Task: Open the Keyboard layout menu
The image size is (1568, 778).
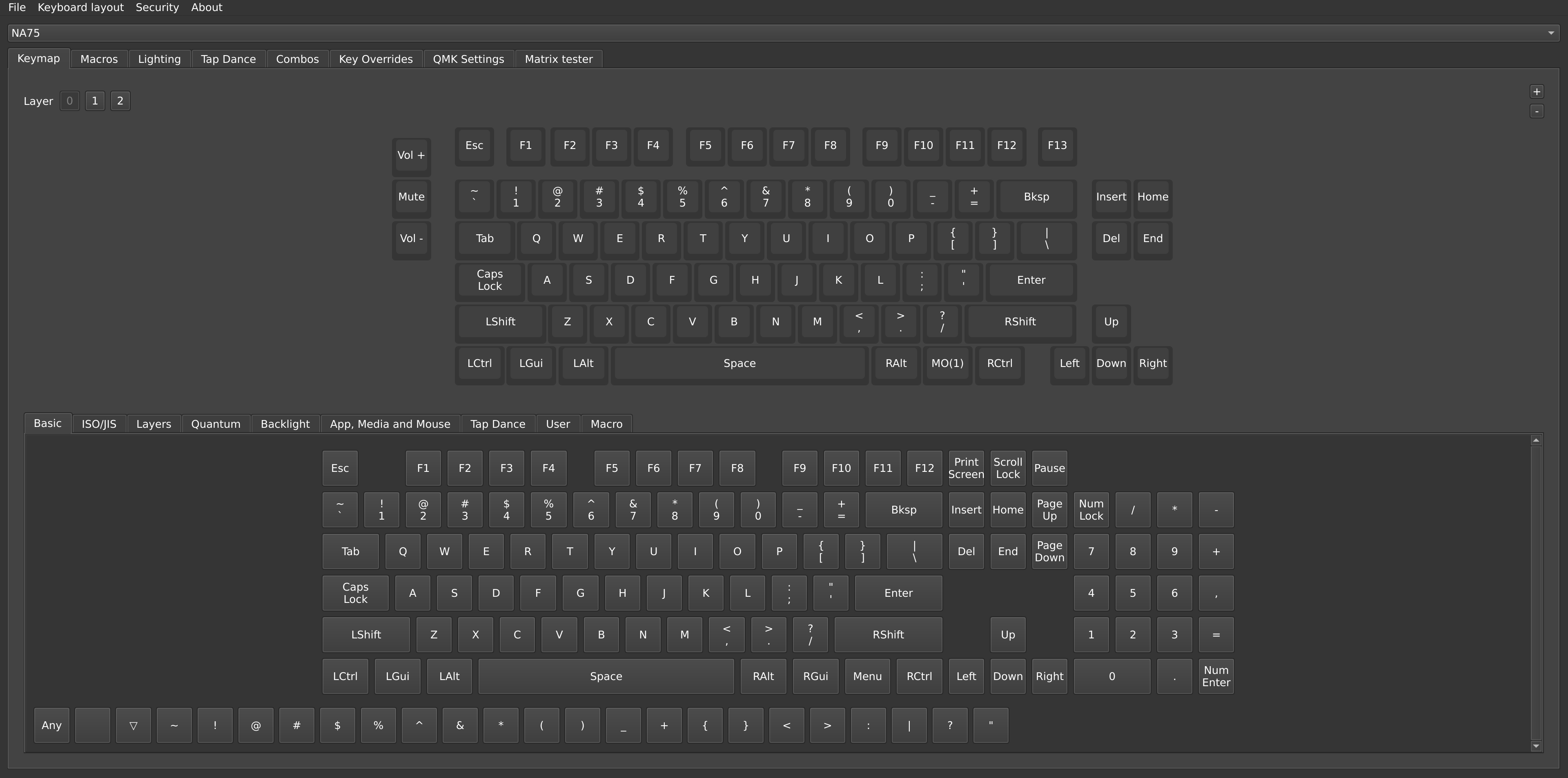Action: [x=80, y=7]
